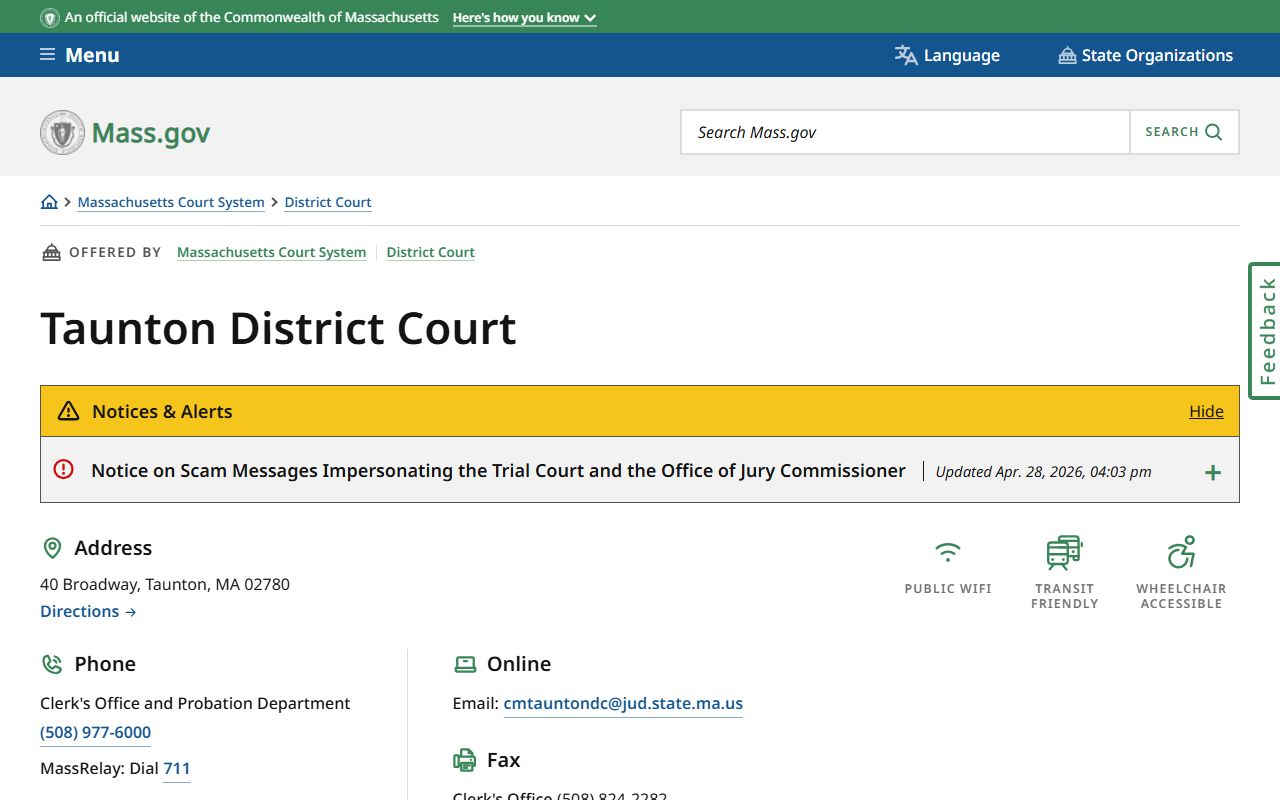Click the Wheelchair Accessible icon

tap(1181, 552)
